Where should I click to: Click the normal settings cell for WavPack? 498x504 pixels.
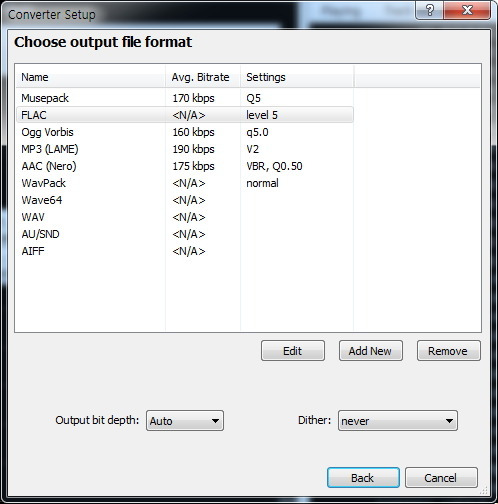pos(262,183)
